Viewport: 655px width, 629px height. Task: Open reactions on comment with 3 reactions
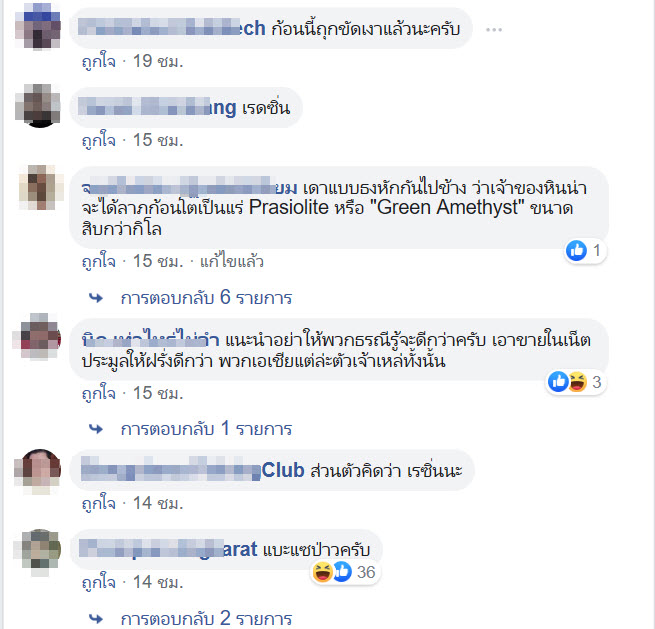coord(576,382)
